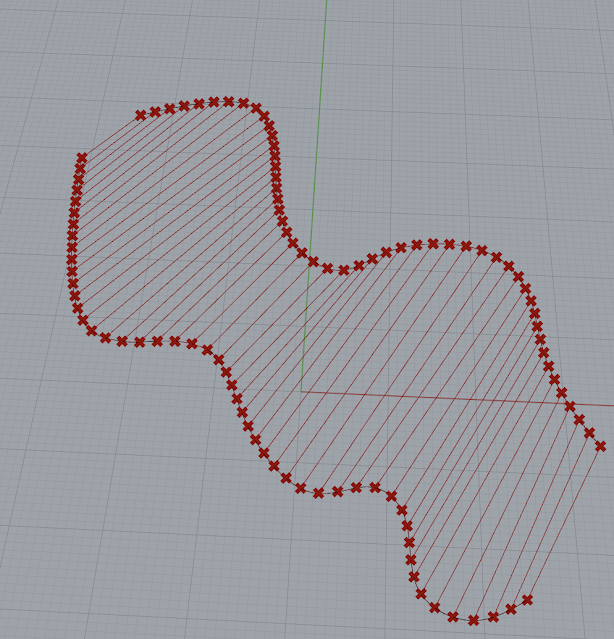Select the longest red hatch line, ending at the rightmost point

pyautogui.click(x=563, y=523)
